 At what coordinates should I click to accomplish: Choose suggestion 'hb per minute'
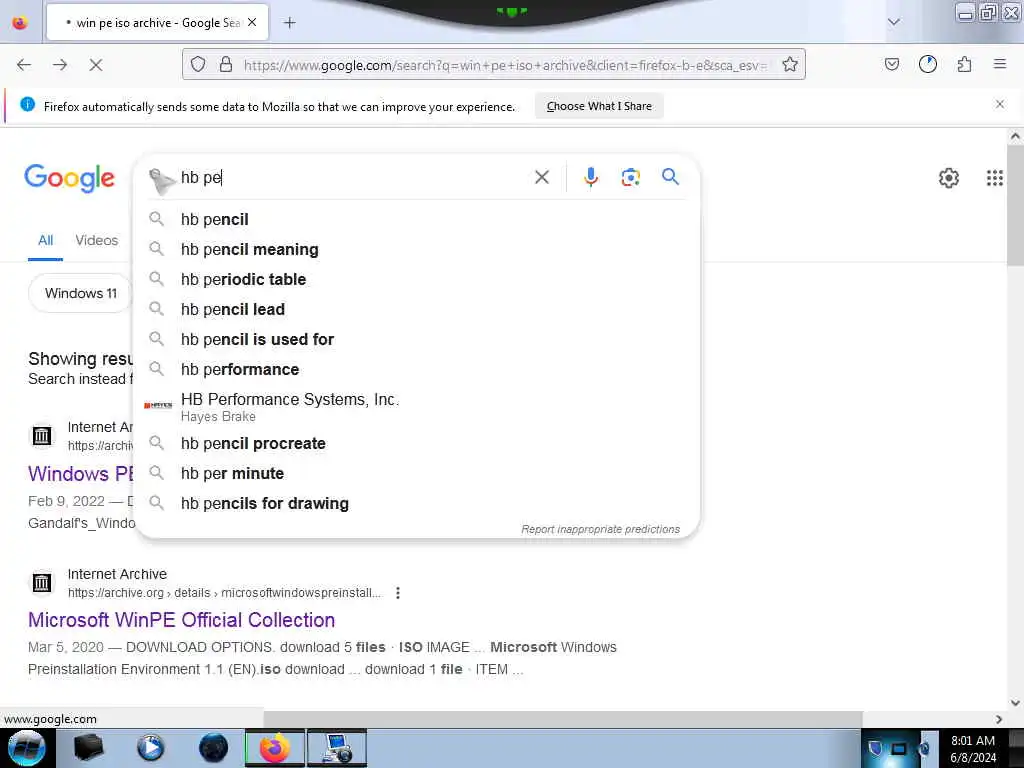point(417,473)
